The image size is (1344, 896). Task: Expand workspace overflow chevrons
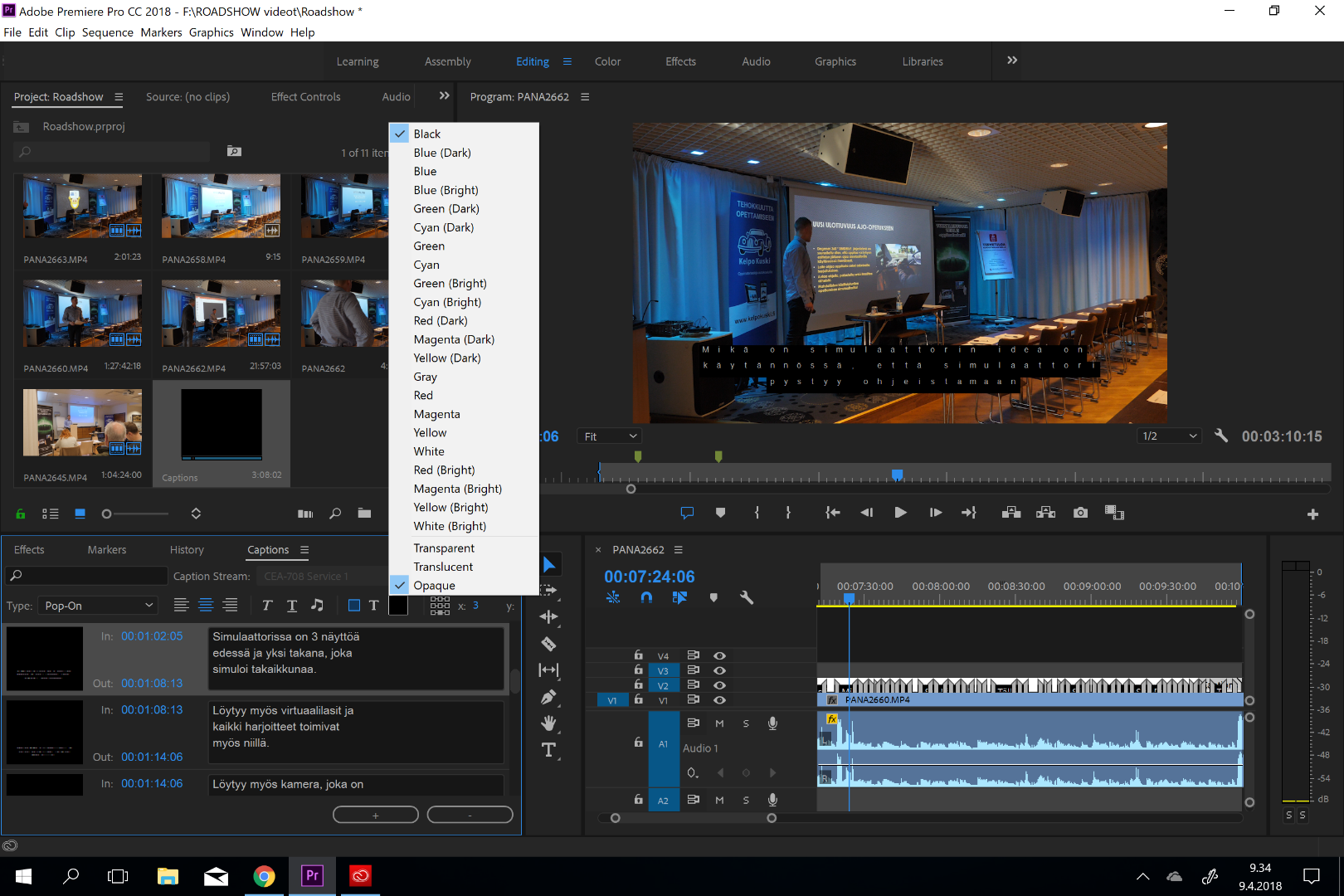pyautogui.click(x=1012, y=61)
